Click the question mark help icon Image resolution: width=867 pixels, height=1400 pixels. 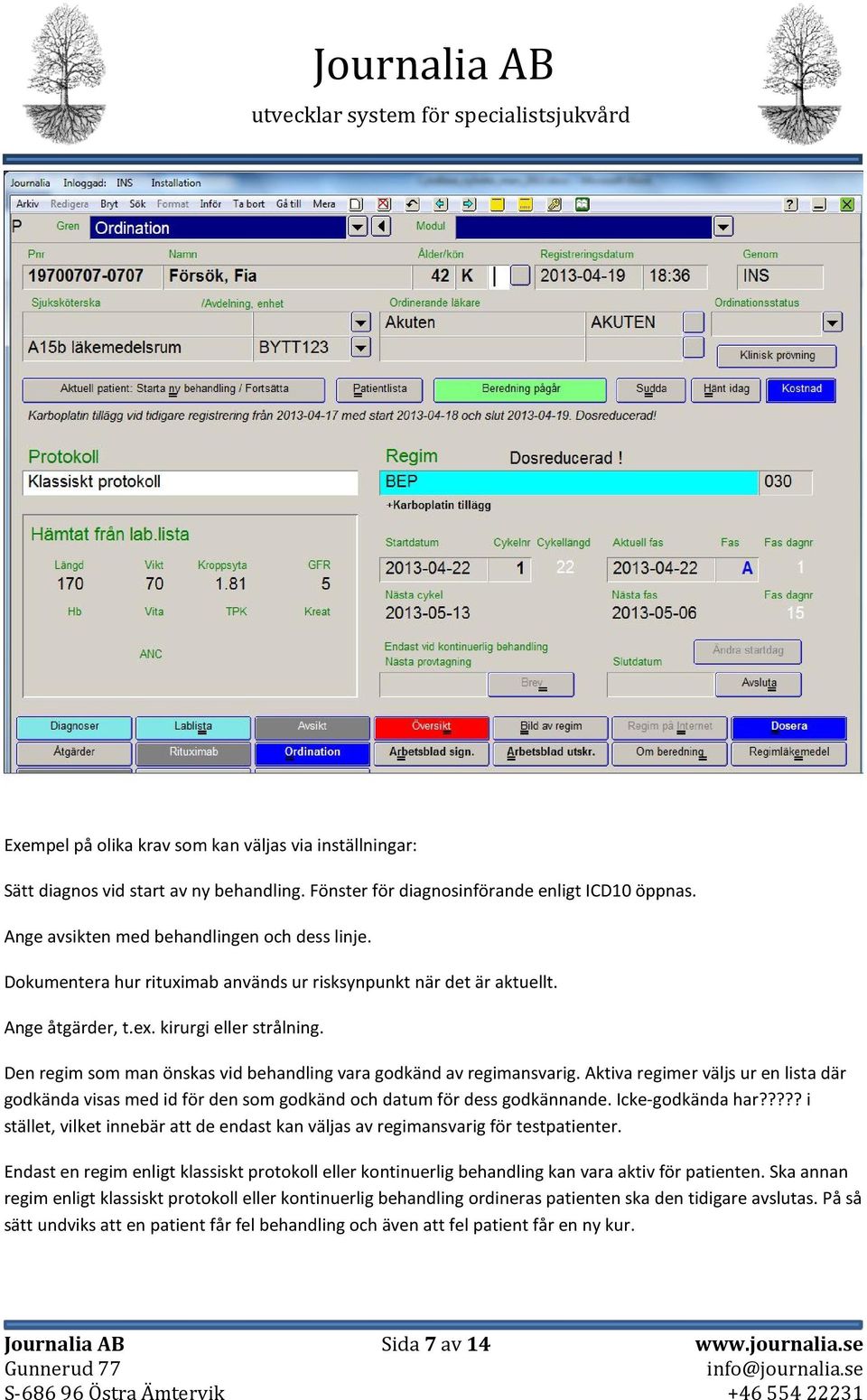point(791,204)
